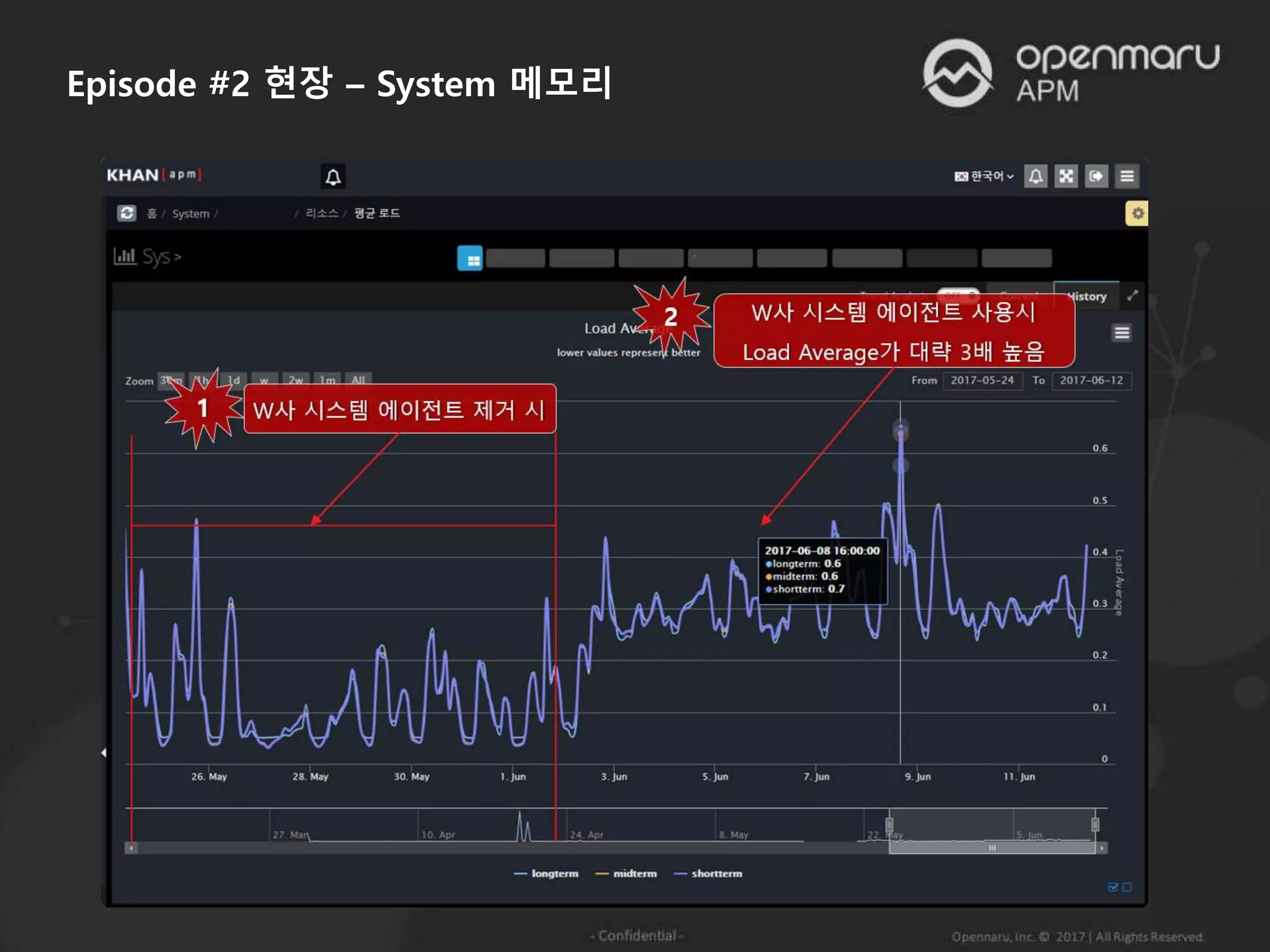Click 'lower values represent better' subtitle
Image resolution: width=1270 pixels, height=952 pixels.
628,353
